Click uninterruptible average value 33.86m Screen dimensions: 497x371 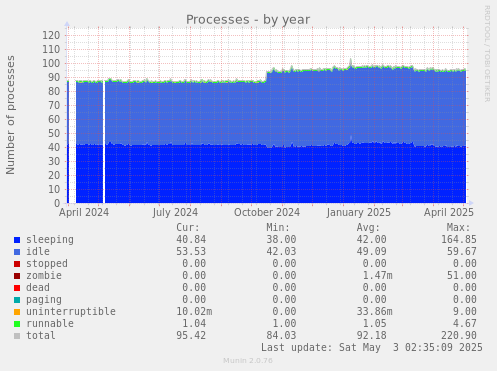coord(374,312)
